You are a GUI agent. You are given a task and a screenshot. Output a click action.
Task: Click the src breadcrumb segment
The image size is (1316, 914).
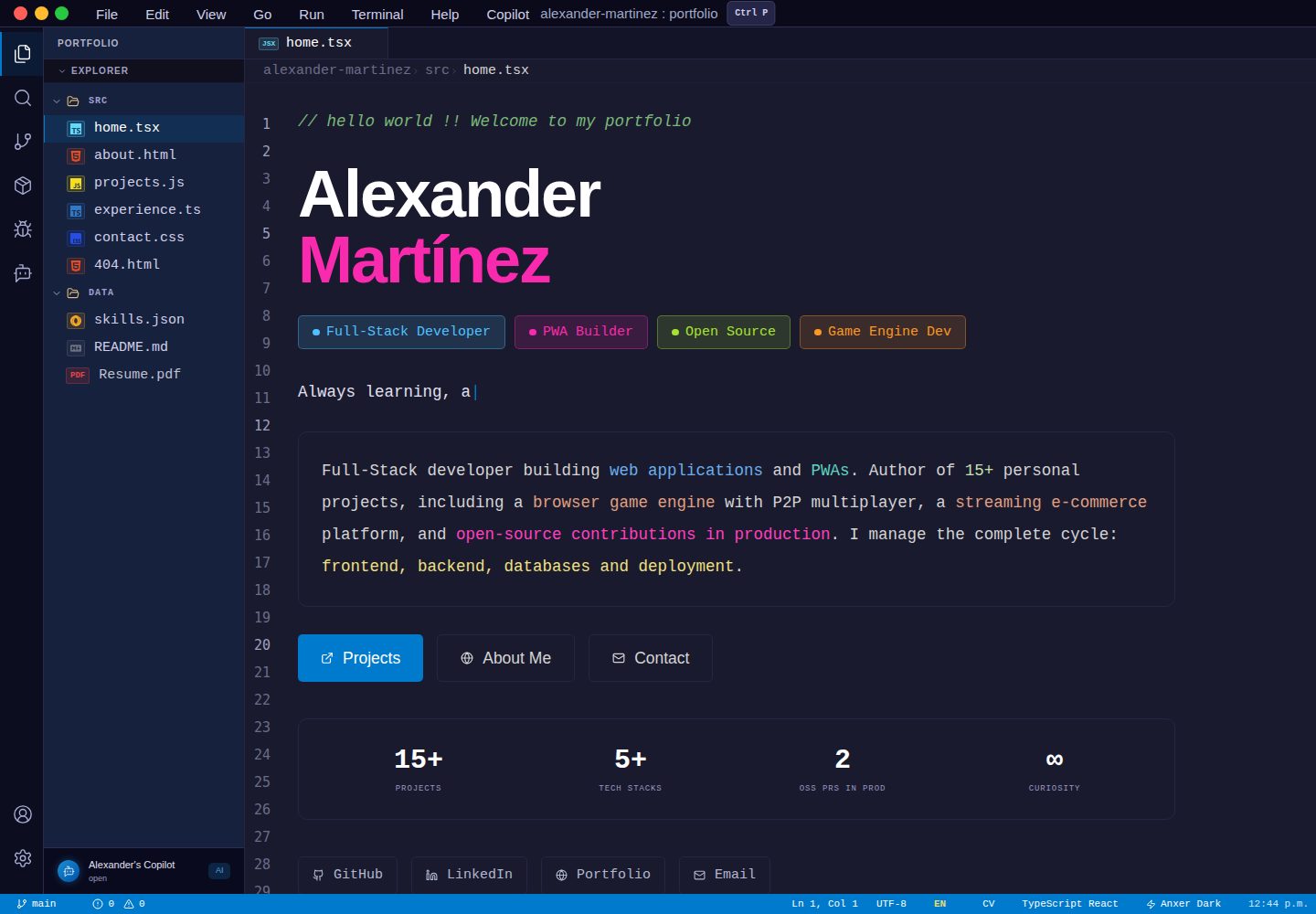[x=437, y=70]
